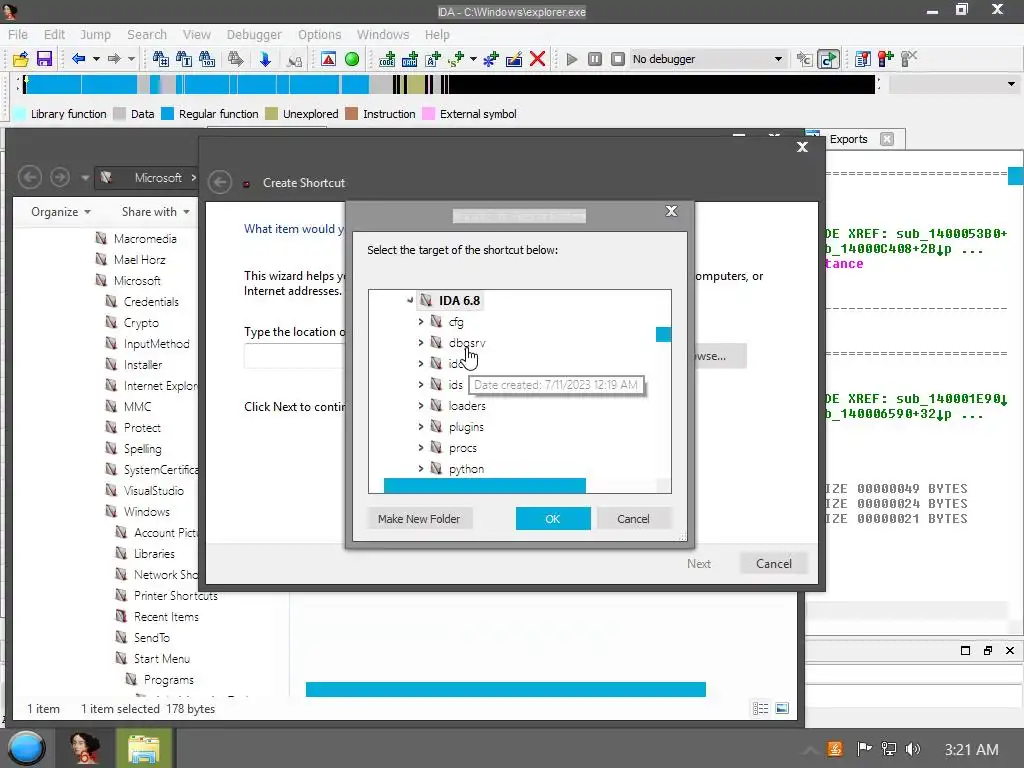Image resolution: width=1024 pixels, height=768 pixels.
Task: Click the folder tree vertical scrollbar thumb
Action: coord(664,334)
